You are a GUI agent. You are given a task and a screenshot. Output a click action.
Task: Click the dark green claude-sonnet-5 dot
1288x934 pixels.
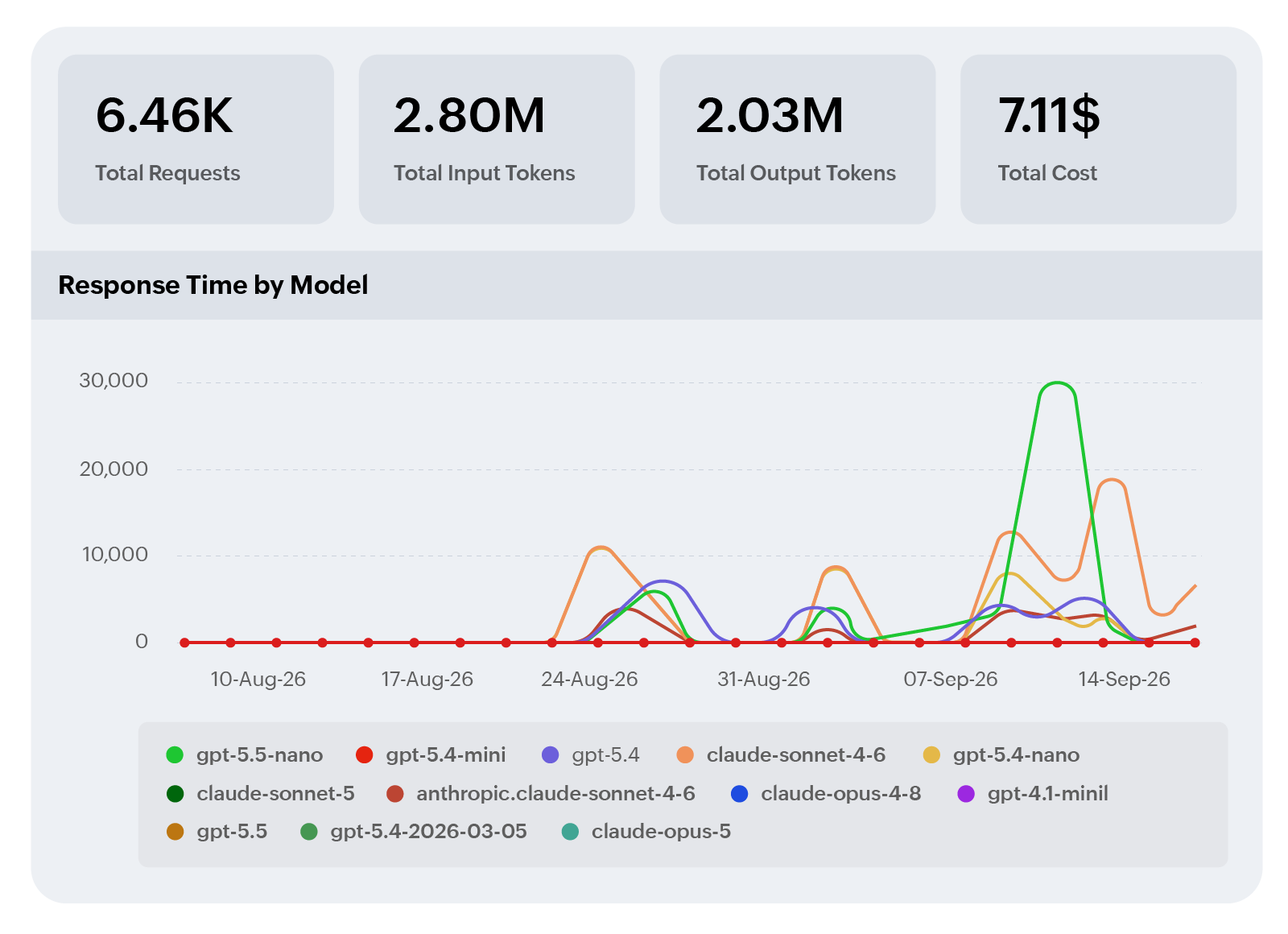point(175,794)
